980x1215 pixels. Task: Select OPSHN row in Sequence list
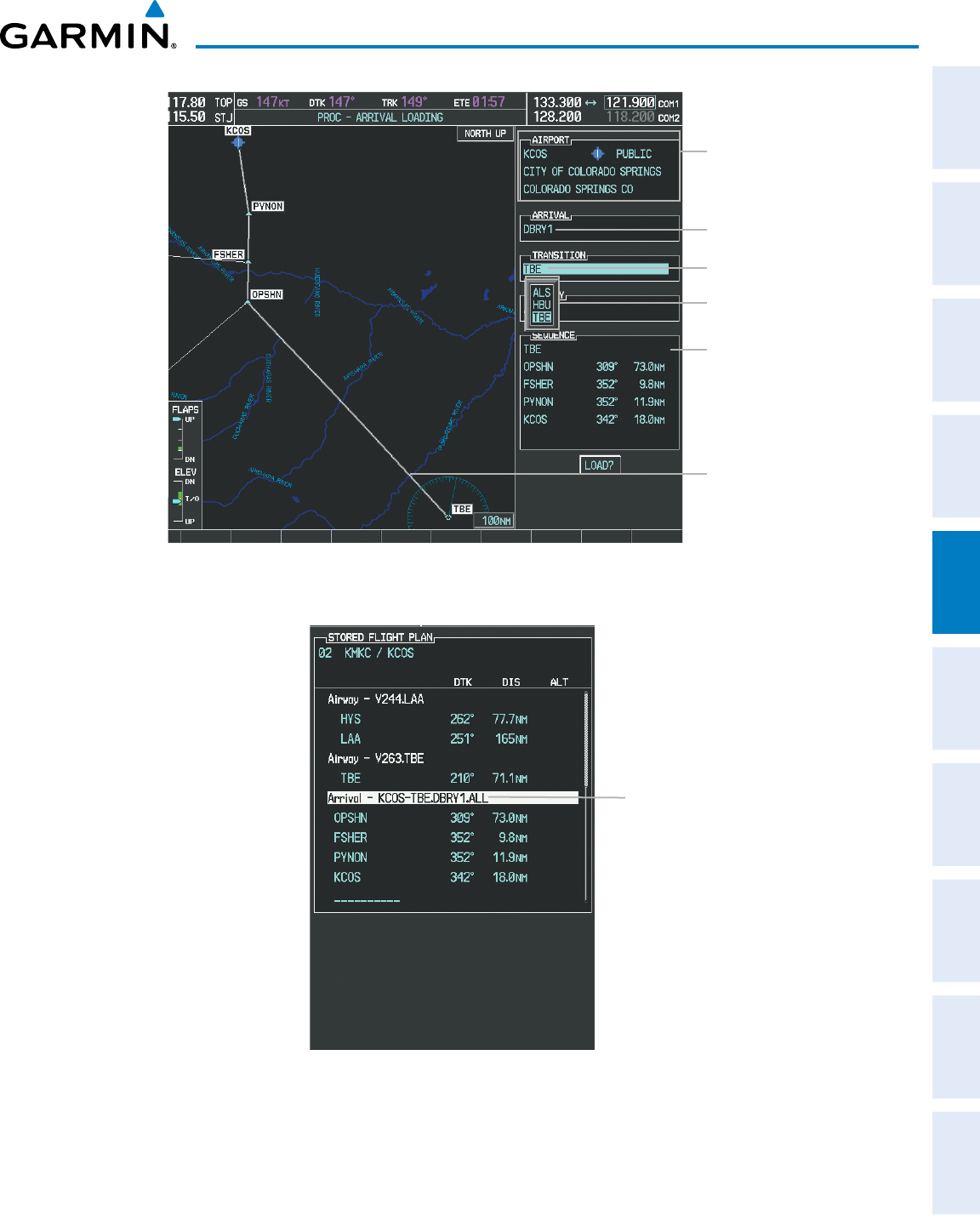(595, 367)
